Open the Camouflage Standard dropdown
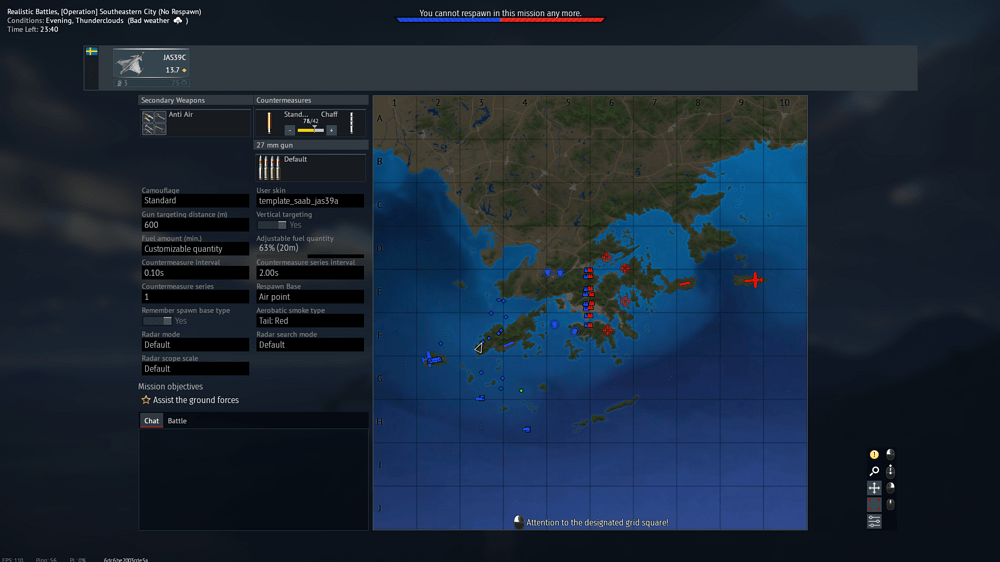Screen dimensions: 1000x562 tap(195, 200)
